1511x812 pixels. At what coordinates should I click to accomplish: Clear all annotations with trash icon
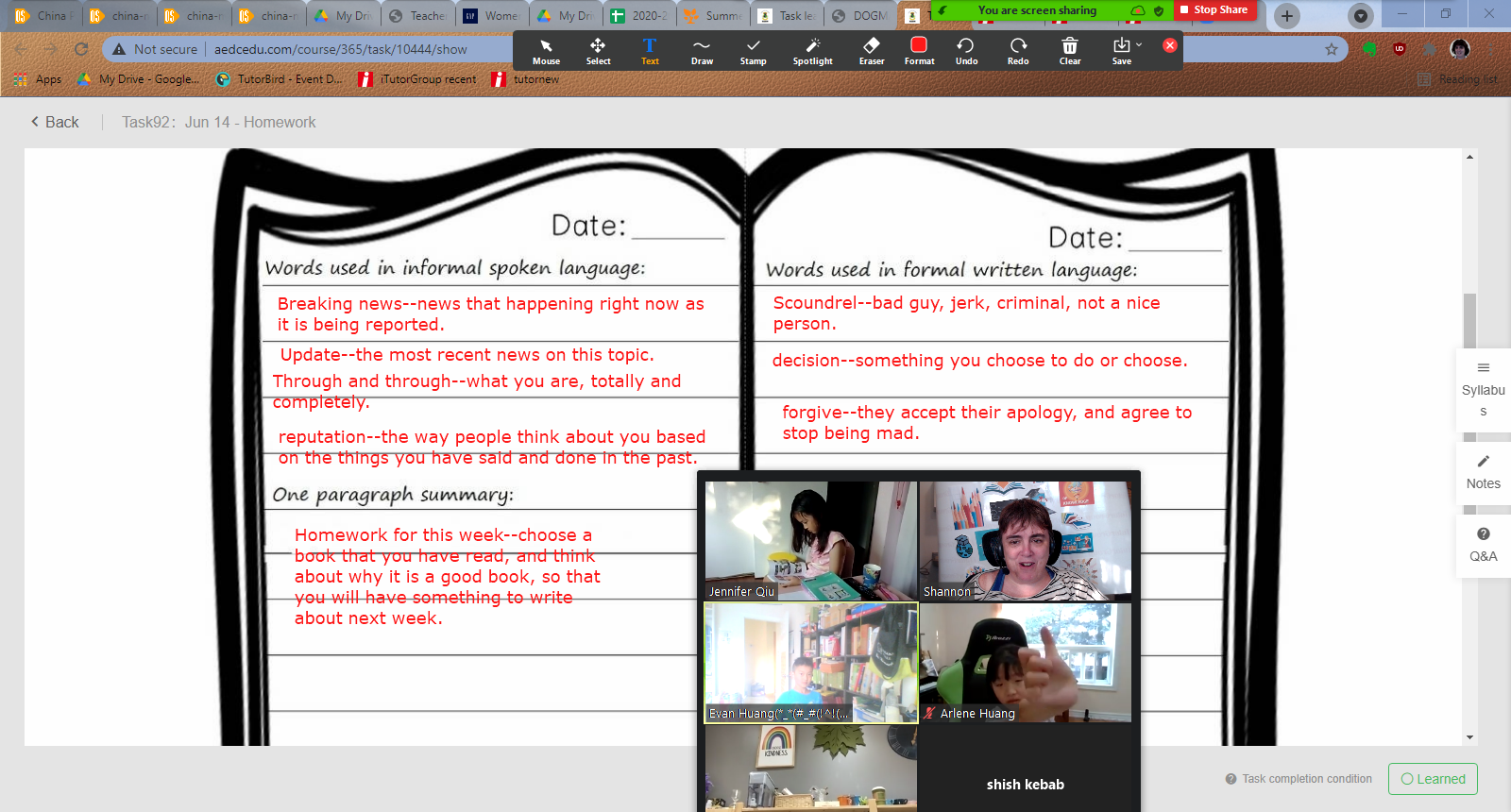1070,51
